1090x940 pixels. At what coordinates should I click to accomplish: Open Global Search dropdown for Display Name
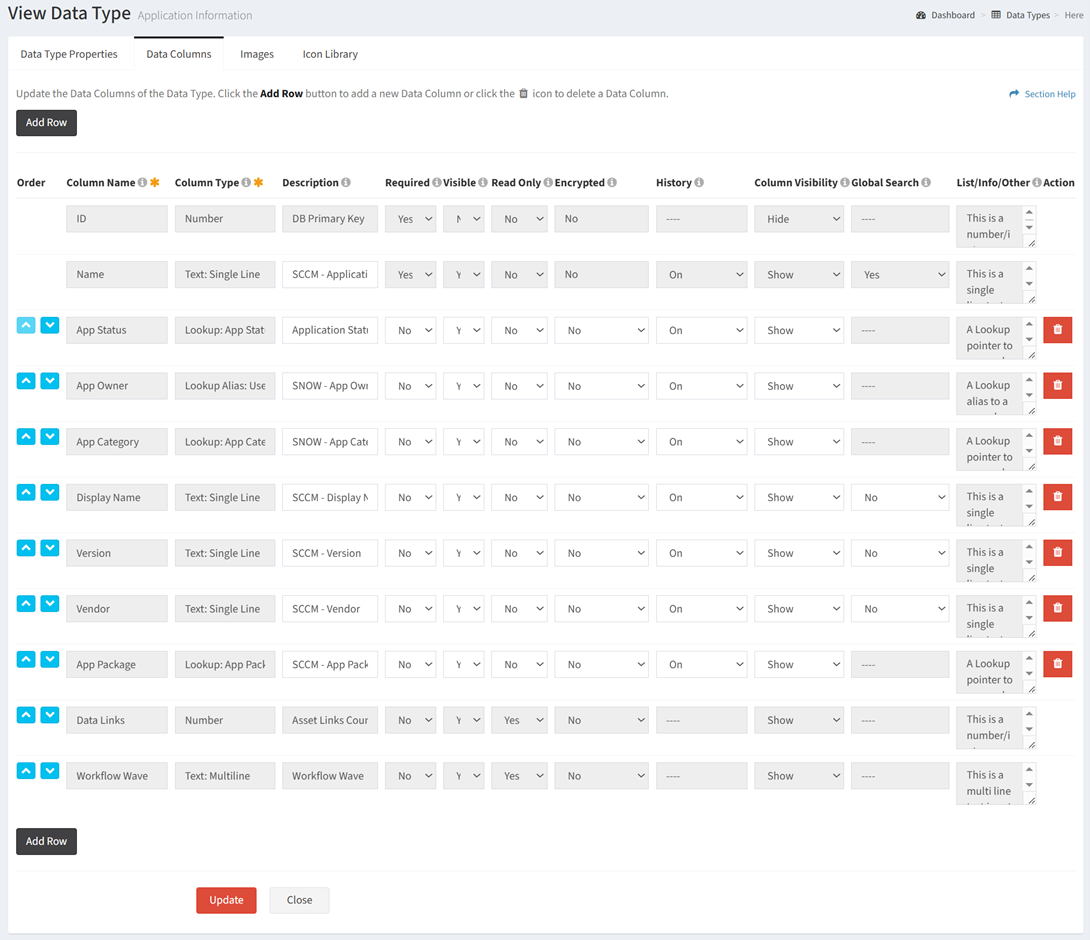900,497
